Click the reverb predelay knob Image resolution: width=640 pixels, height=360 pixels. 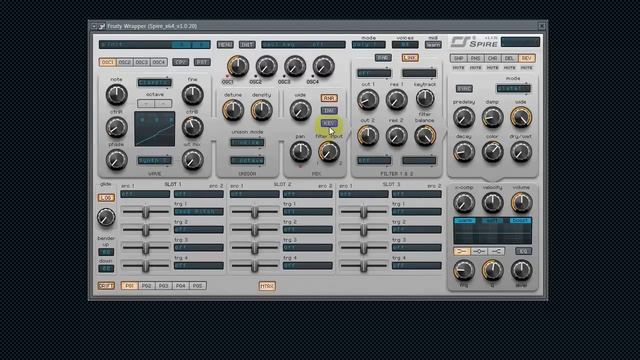tap(464, 118)
